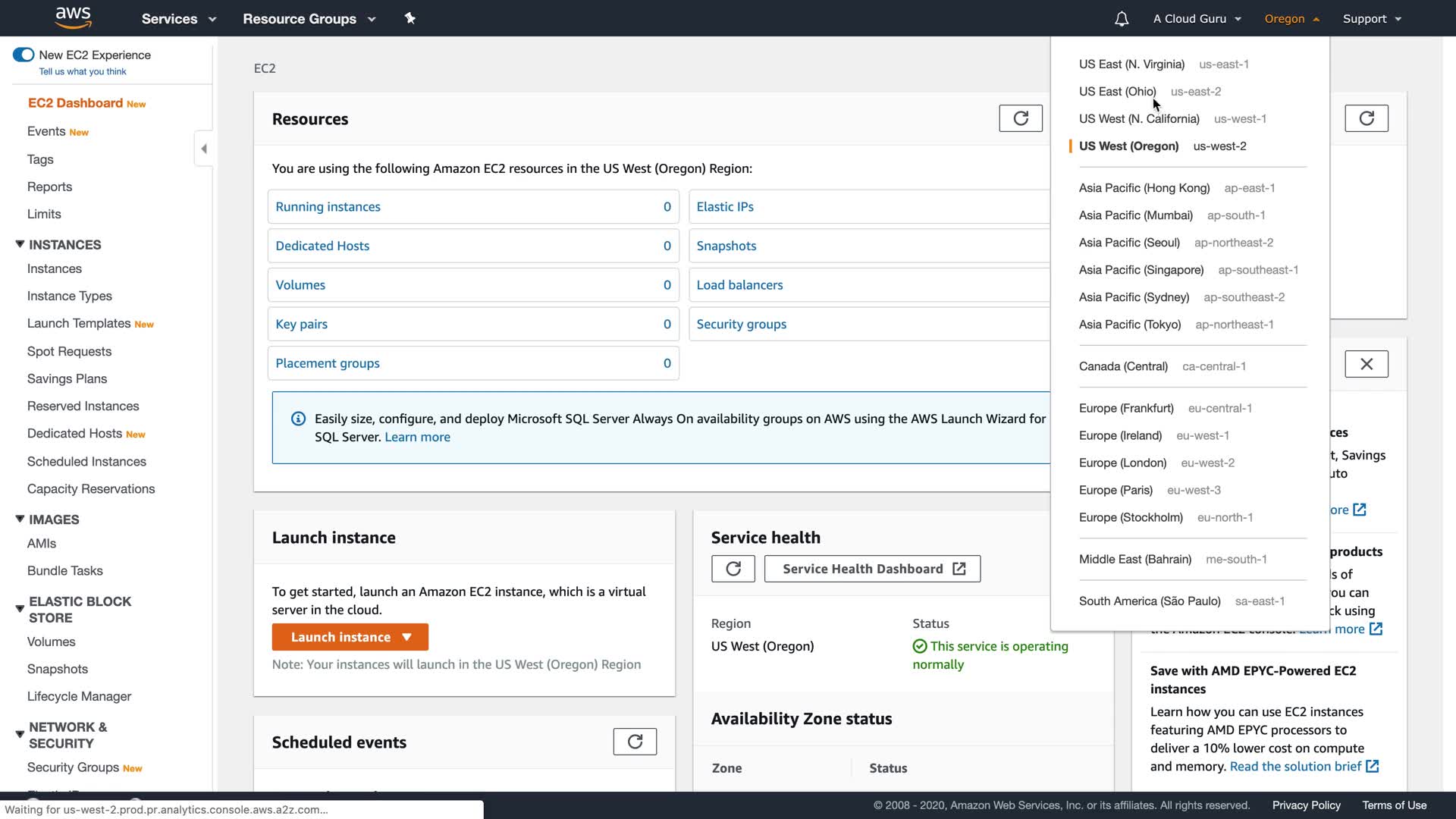Viewport: 1456px width, 819px height.
Task: Choose Europe (Frankfurt) from region list
Action: pos(1126,408)
